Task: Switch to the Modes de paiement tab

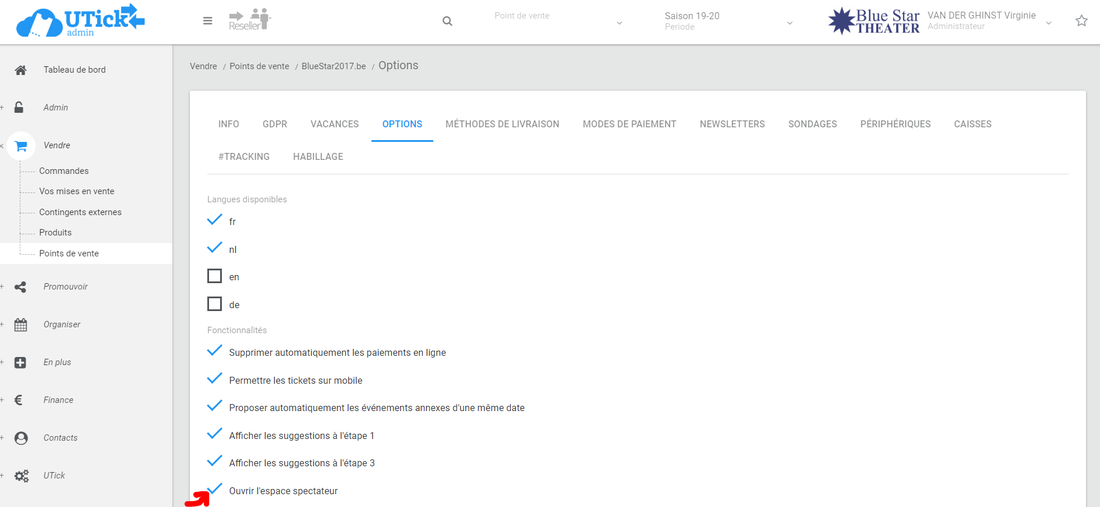Action: pos(629,124)
